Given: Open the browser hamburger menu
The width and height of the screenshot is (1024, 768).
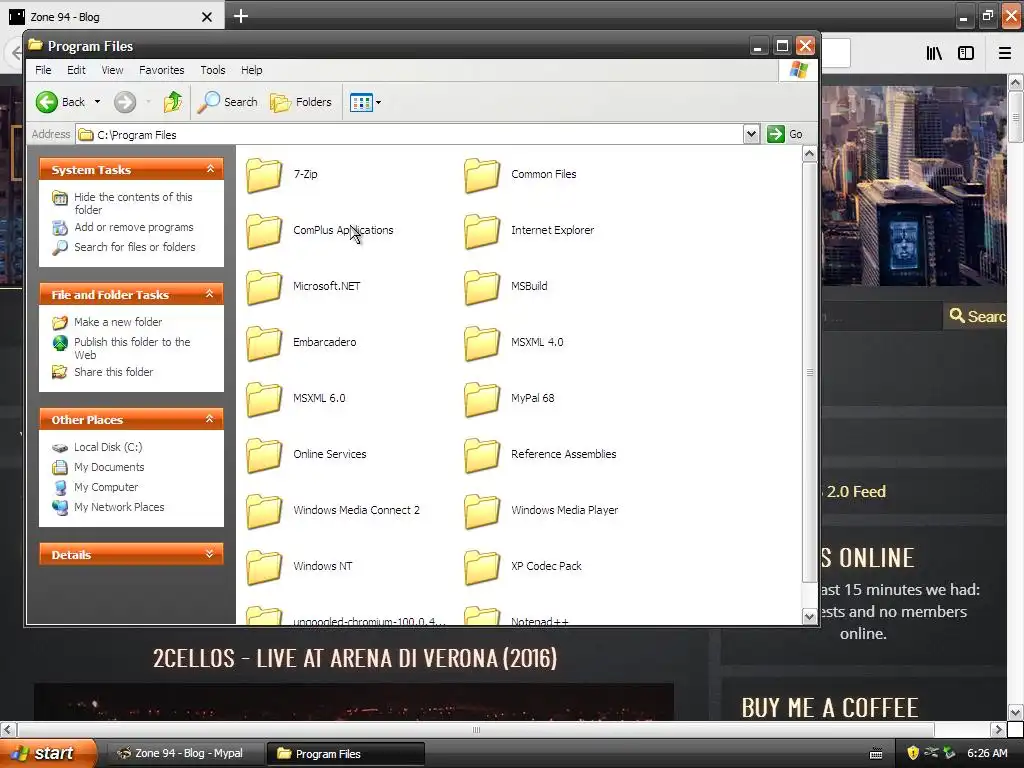Looking at the screenshot, I should point(1005,54).
